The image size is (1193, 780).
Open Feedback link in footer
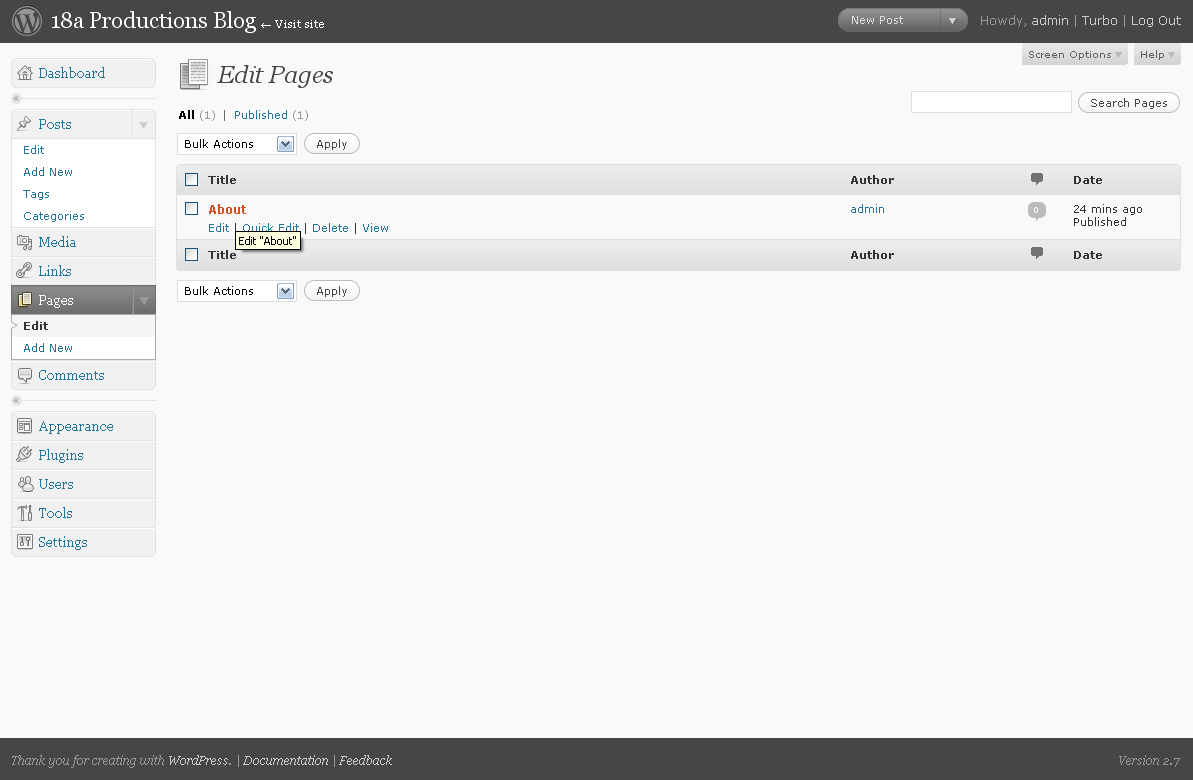[x=365, y=760]
